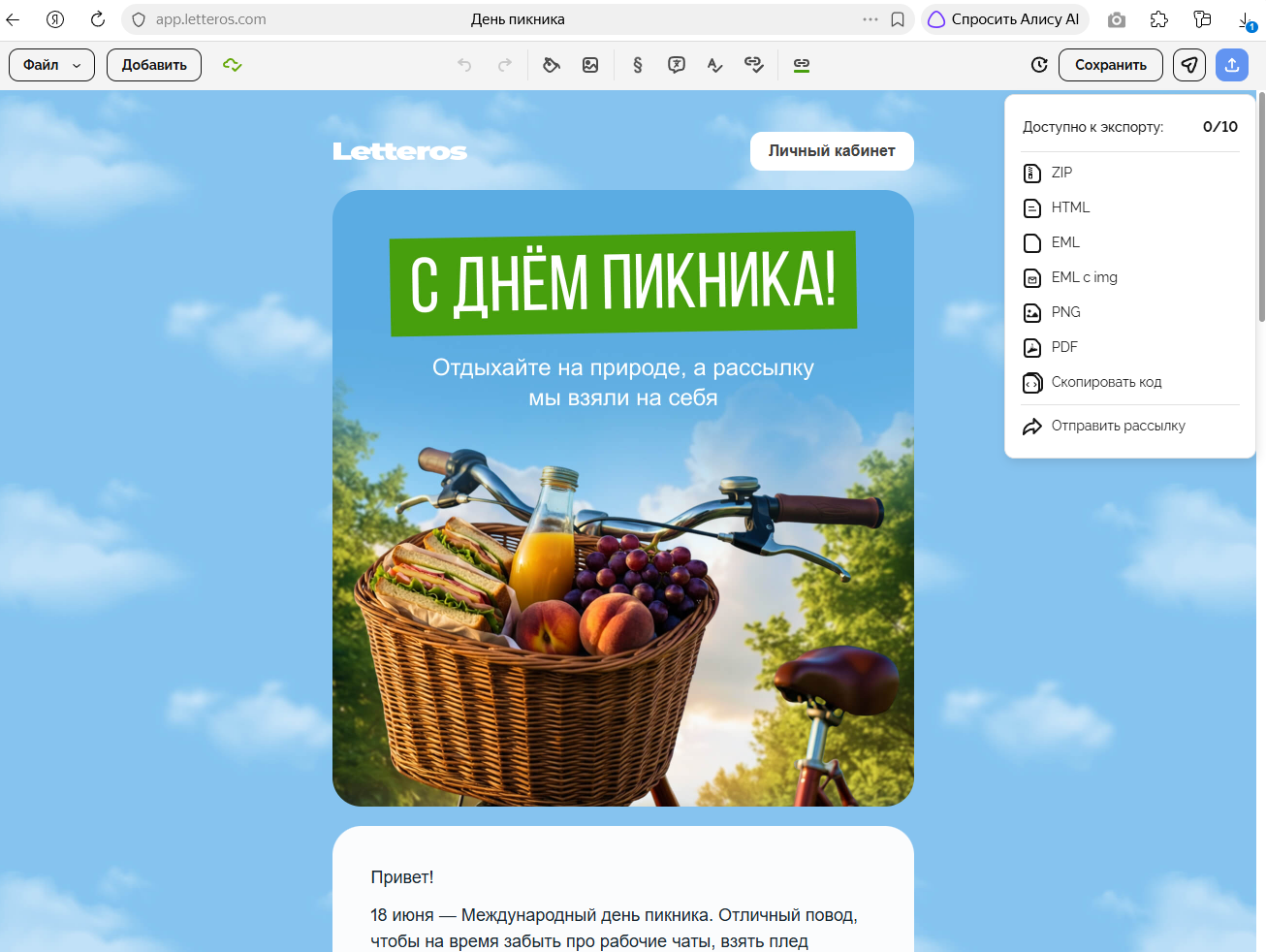Click the section sign (§) icon
The width and height of the screenshot is (1266, 952).
(637, 65)
